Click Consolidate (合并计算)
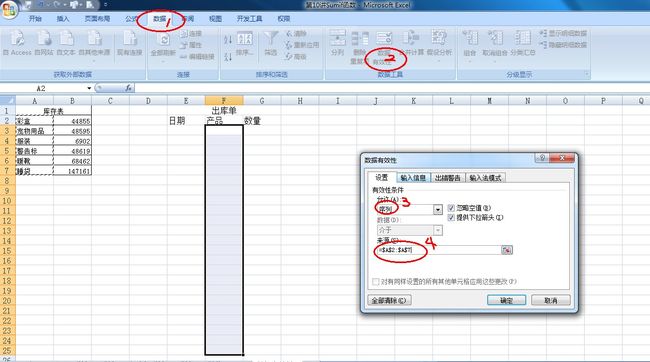This screenshot has height=362, width=650. coord(412,43)
